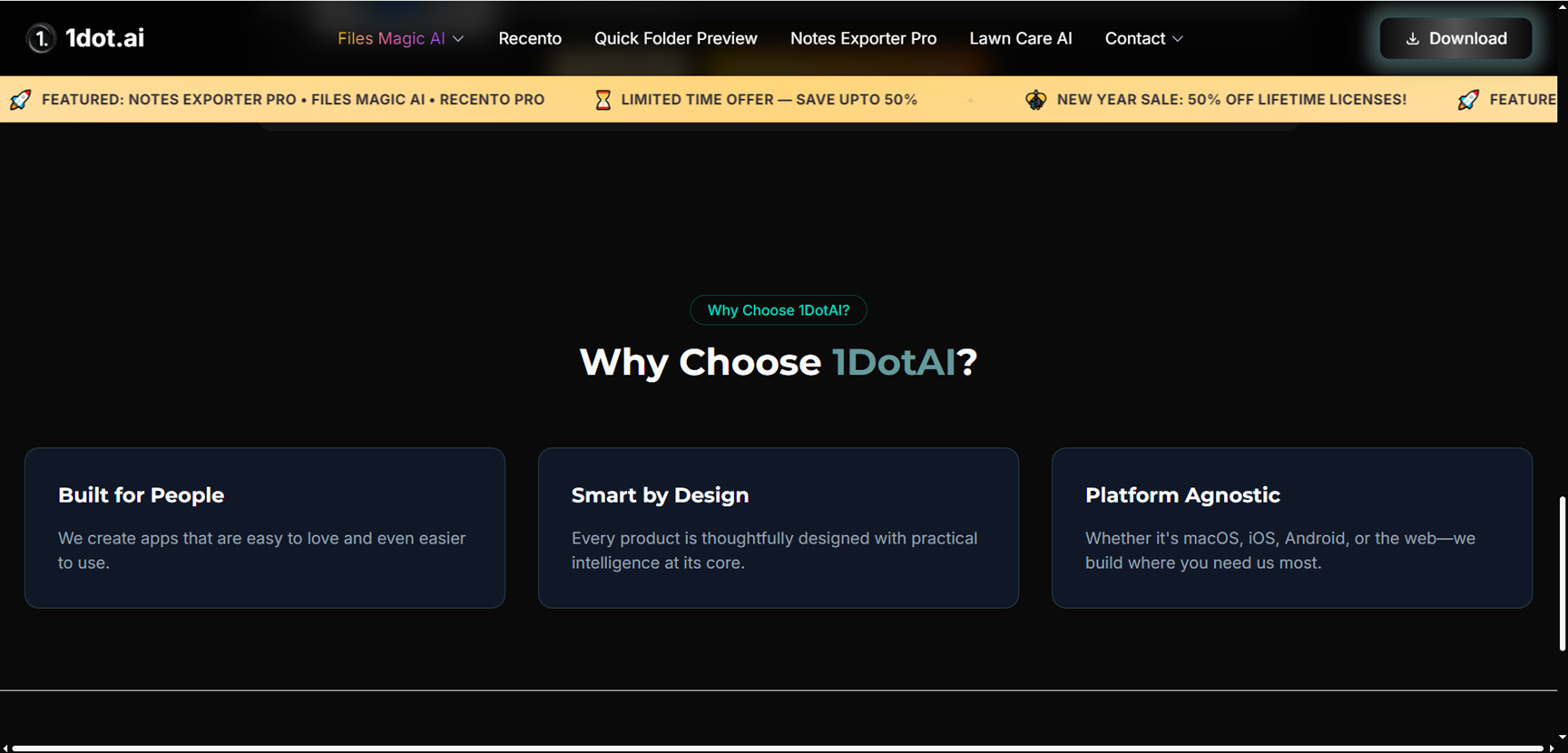Click the rocket icon beside the cut-off FEATURE banner text
Screen dimensions: 1568x753
click(x=1468, y=100)
